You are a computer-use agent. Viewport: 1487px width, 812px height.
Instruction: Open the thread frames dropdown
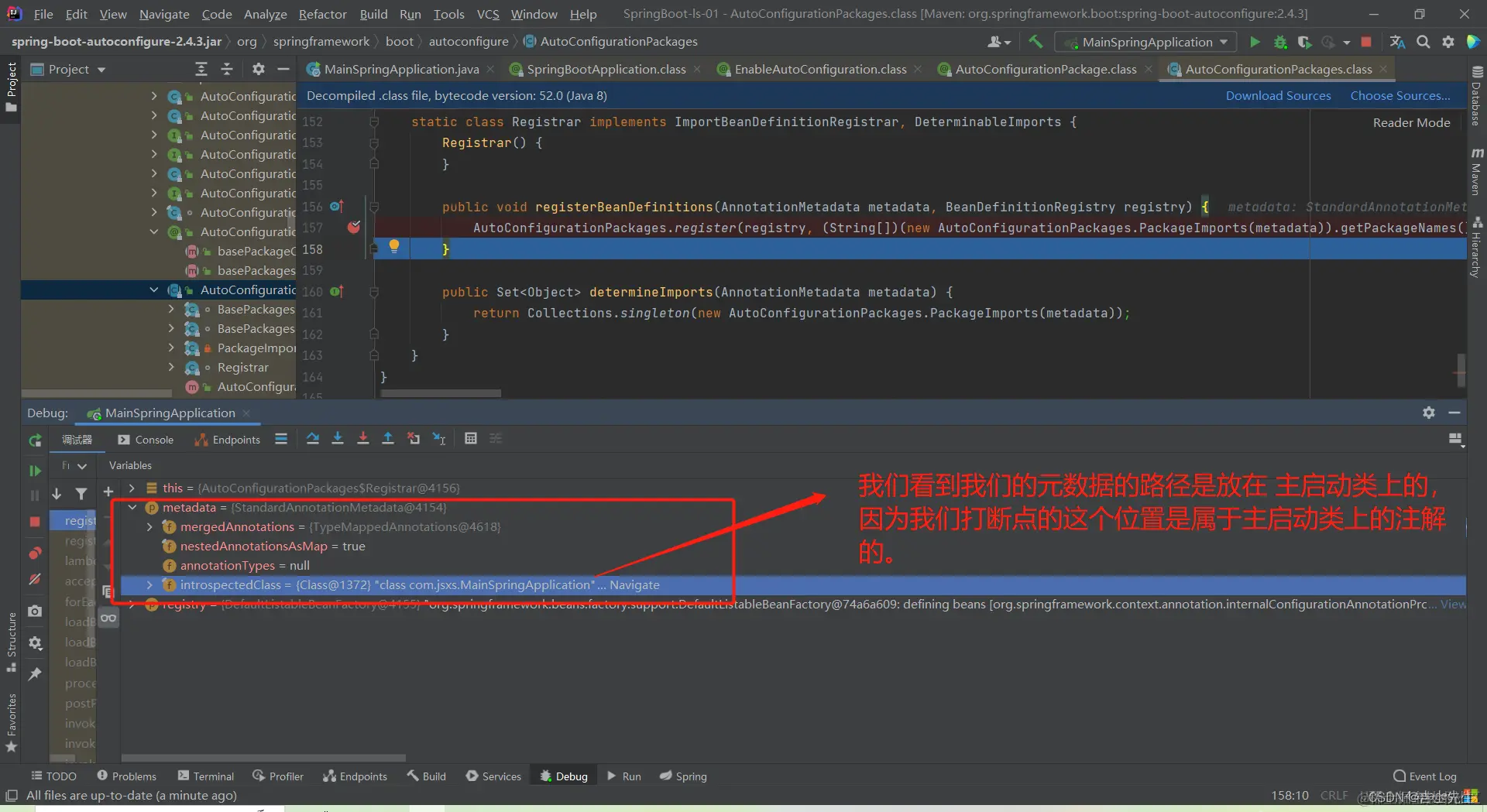coord(74,466)
